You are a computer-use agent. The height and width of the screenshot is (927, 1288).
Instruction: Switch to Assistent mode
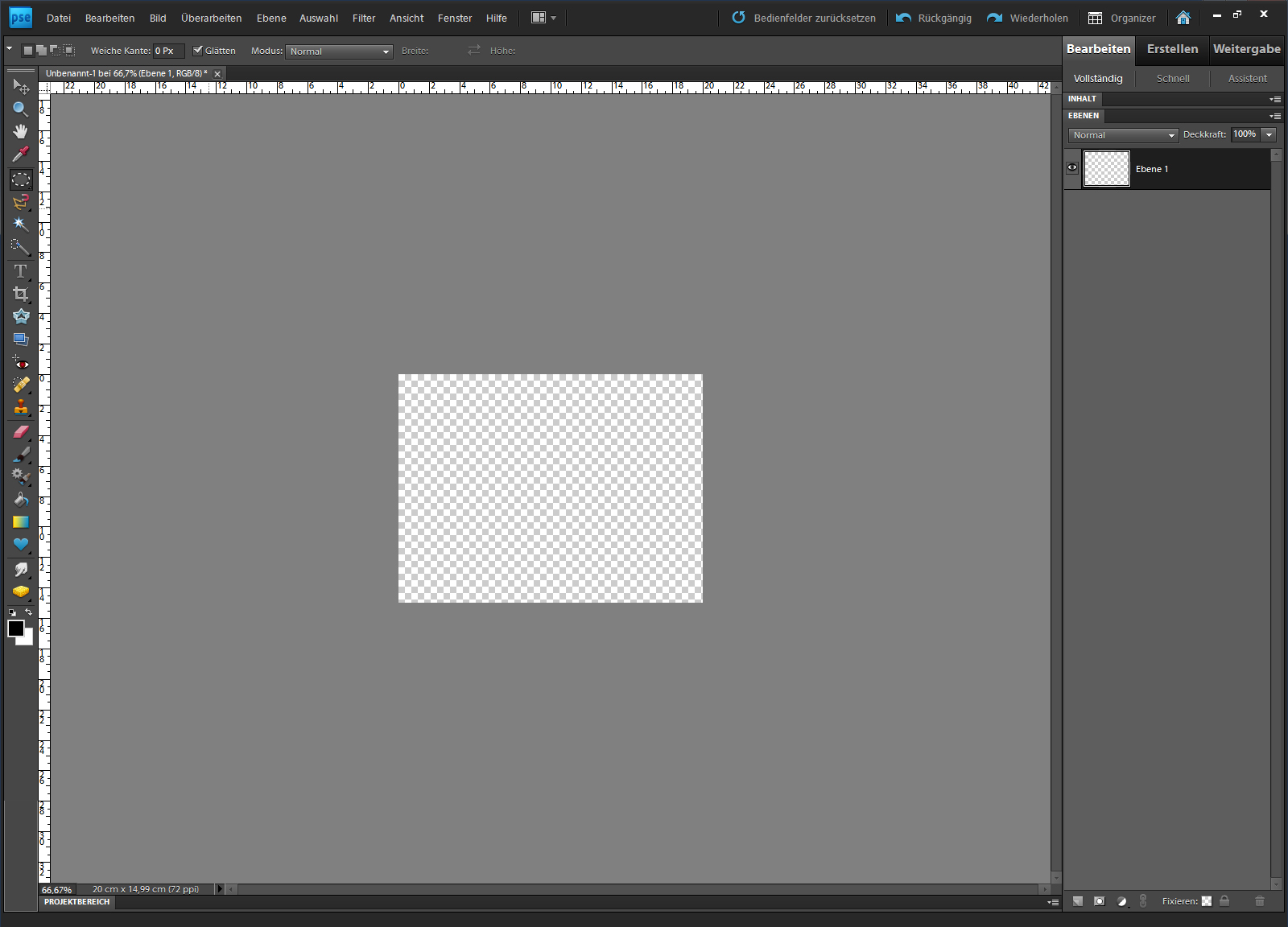point(1247,78)
